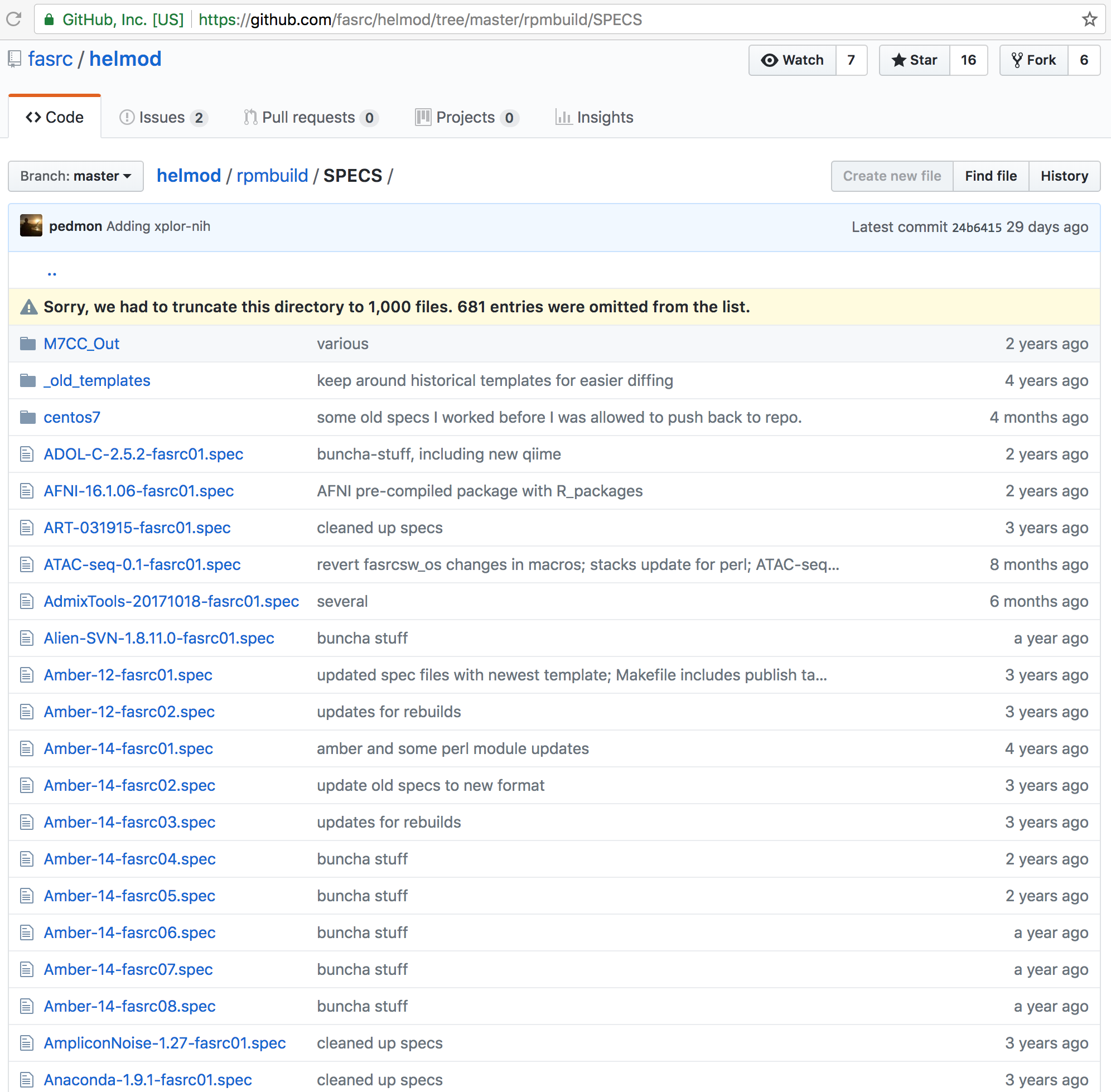Open the helmod repository title link
1111x1092 pixels.
point(125,59)
